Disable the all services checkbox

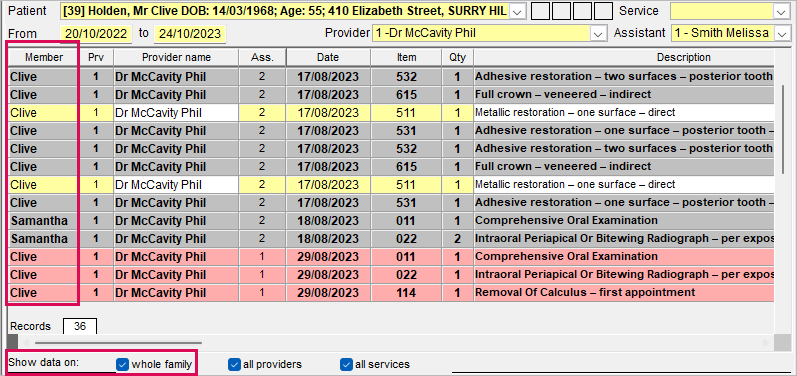346,364
